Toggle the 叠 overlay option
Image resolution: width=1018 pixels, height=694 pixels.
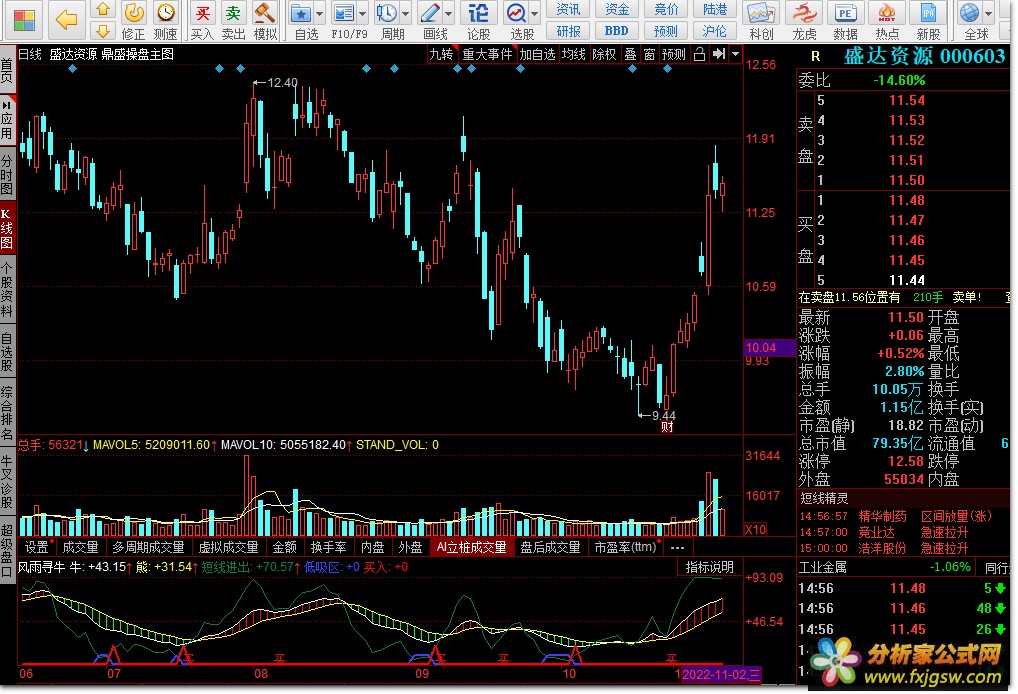pyautogui.click(x=630, y=55)
